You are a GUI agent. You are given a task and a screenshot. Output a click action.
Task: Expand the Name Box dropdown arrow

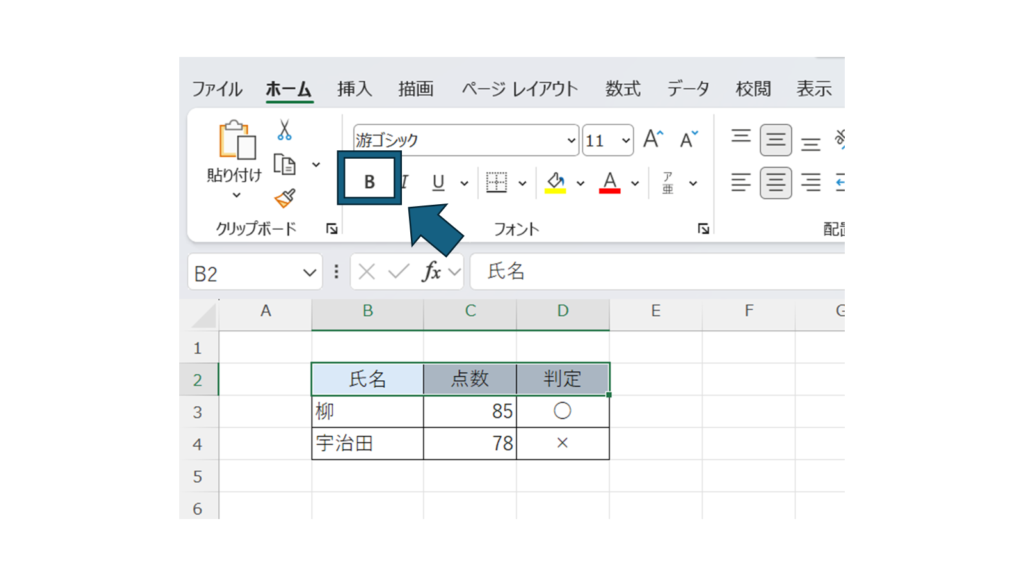click(x=309, y=273)
